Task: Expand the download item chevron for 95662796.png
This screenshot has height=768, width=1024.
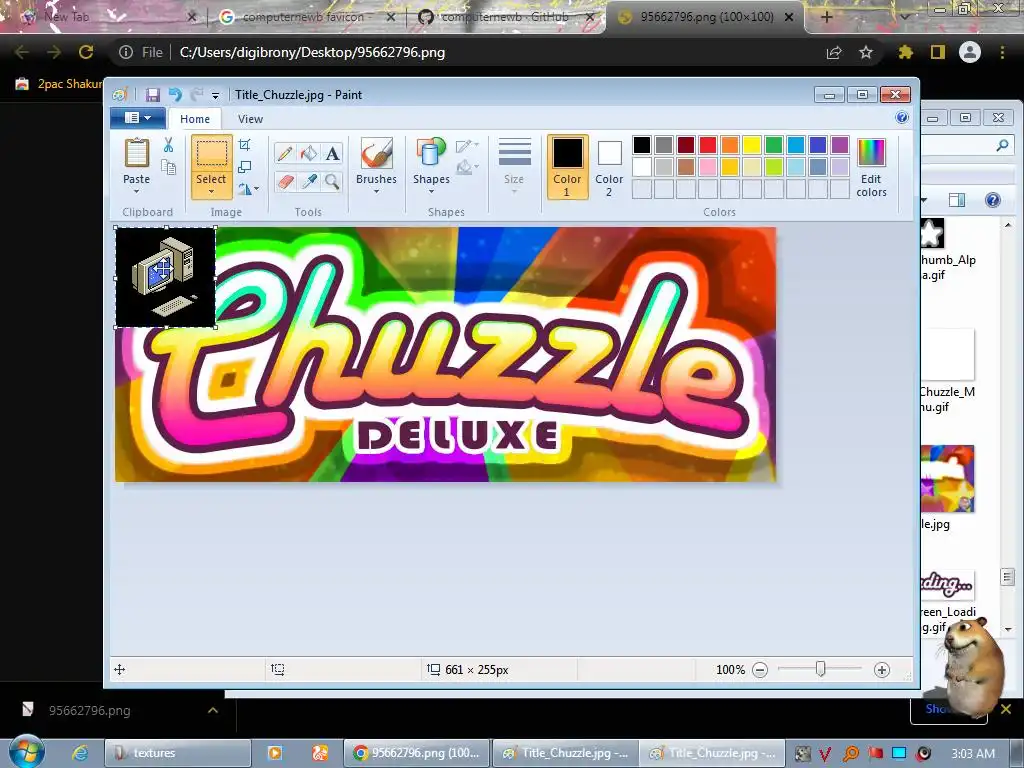Action: pos(213,710)
